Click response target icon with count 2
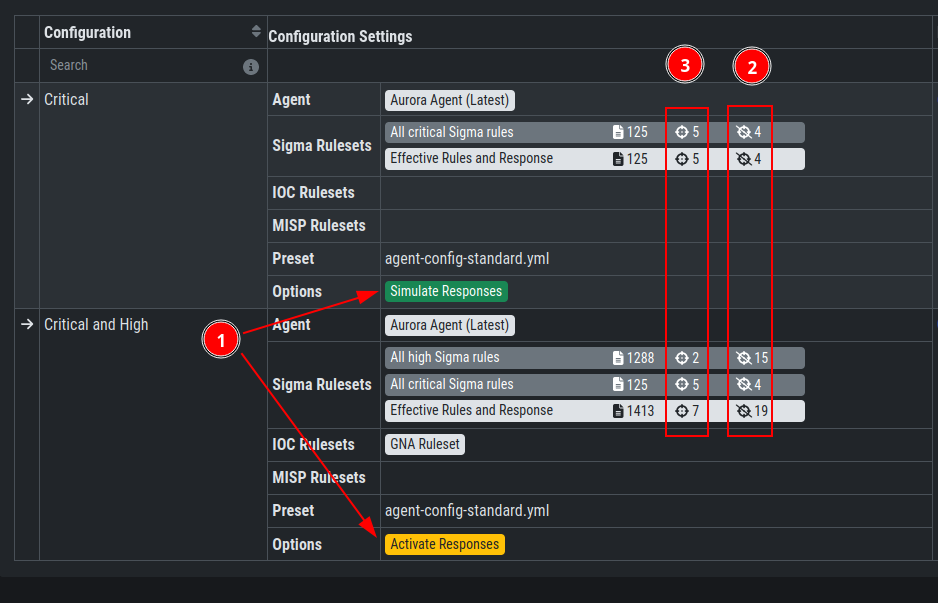This screenshot has width=938, height=603. (x=681, y=358)
